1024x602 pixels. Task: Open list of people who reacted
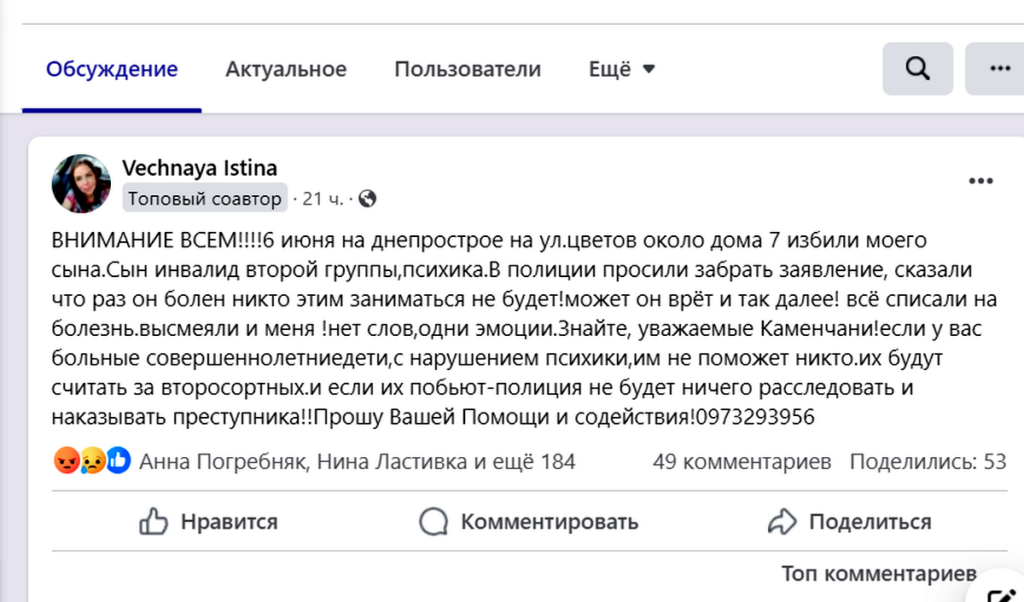click(x=357, y=462)
